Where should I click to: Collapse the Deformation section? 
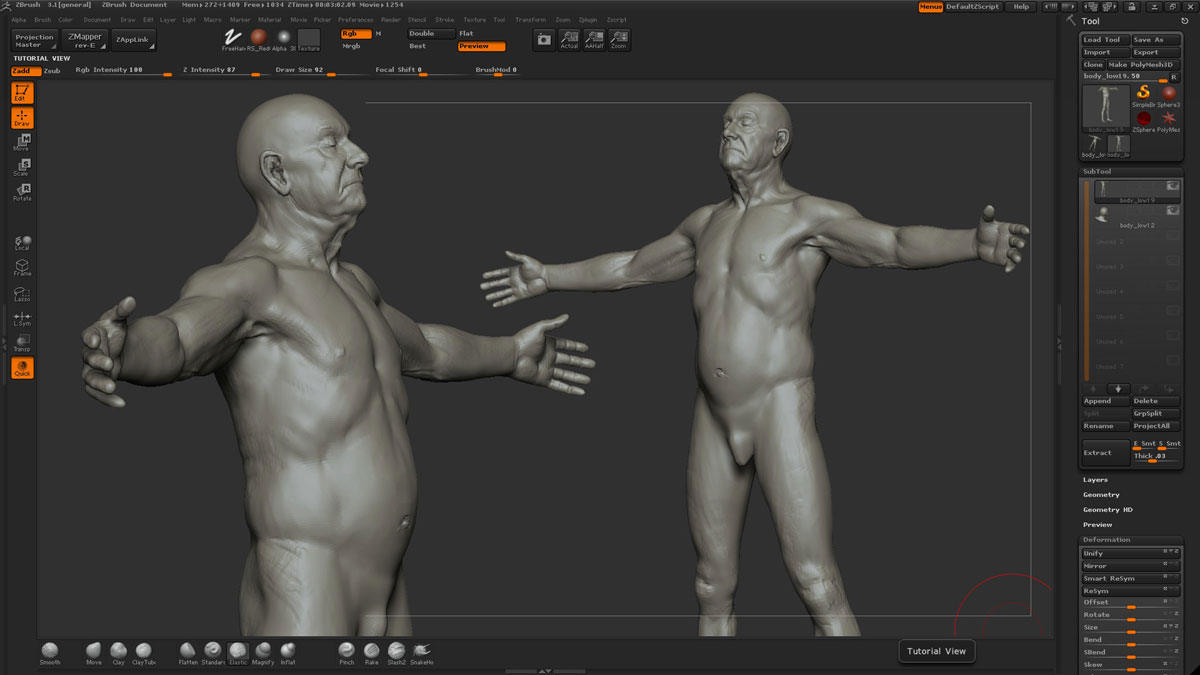[1106, 540]
